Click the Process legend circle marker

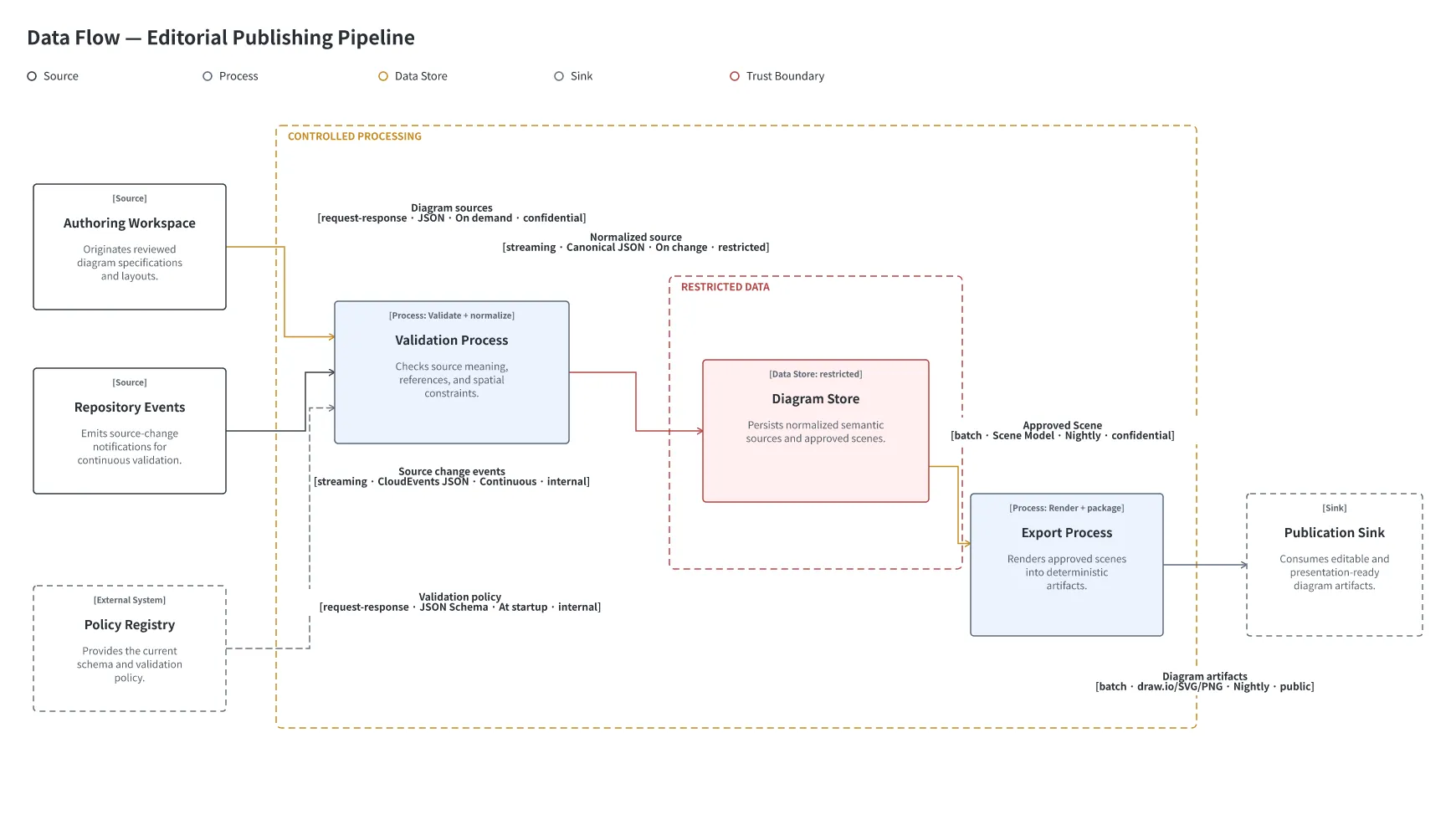tap(208, 76)
